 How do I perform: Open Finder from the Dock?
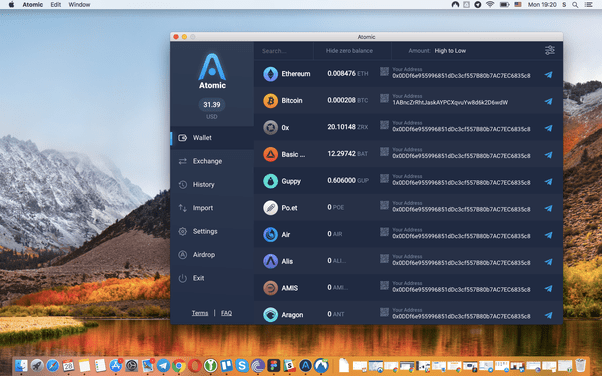point(21,365)
